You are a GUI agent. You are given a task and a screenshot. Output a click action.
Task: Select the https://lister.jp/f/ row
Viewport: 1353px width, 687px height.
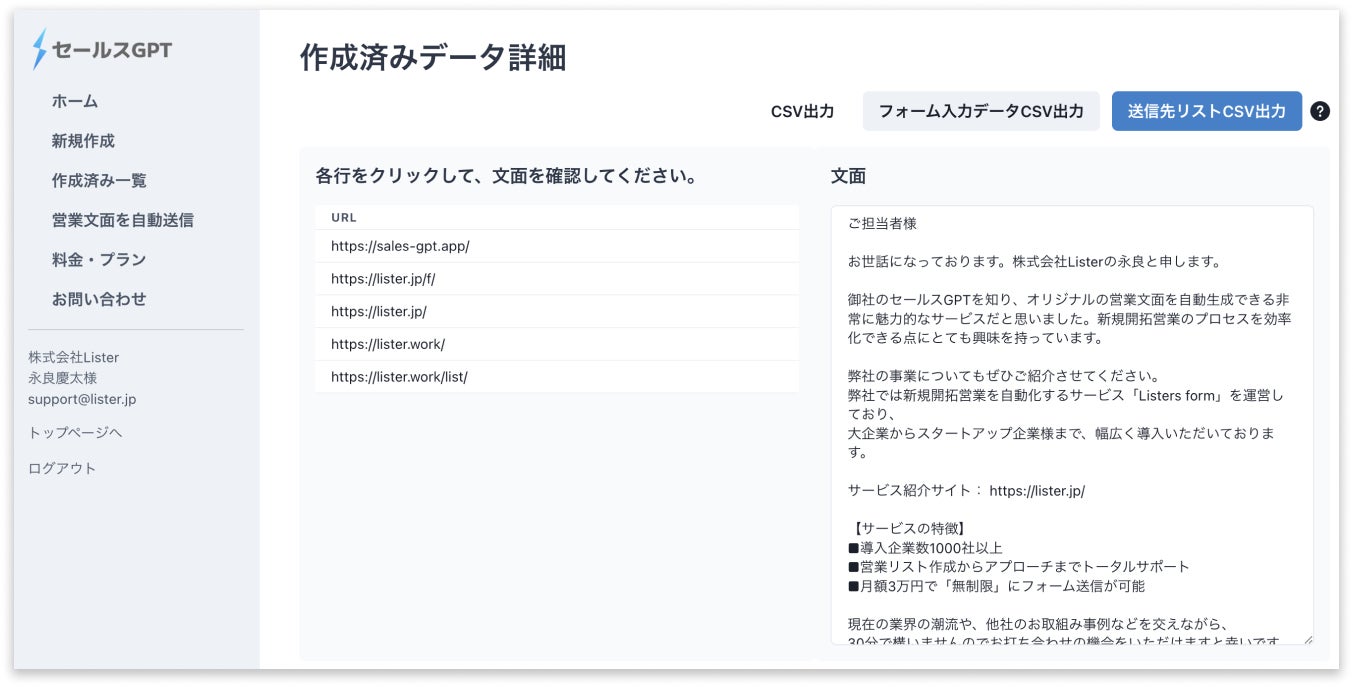point(557,279)
